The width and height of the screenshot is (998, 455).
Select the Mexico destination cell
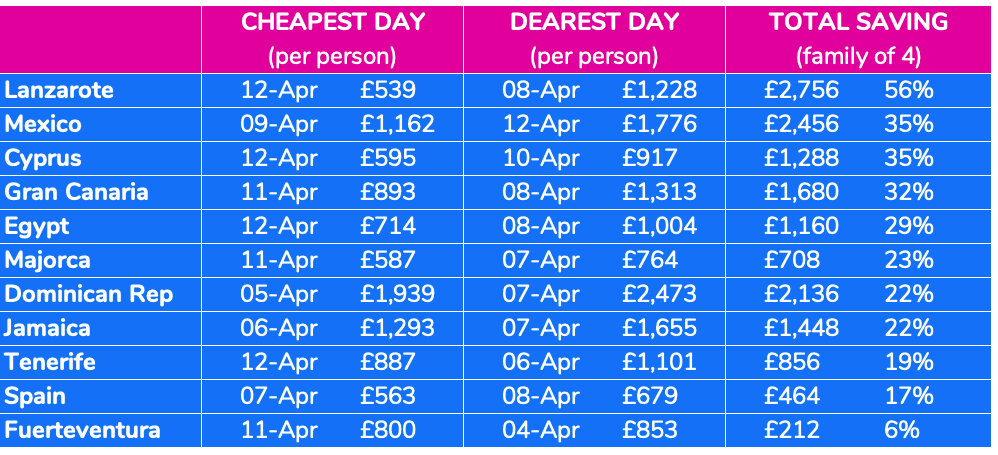click(x=43, y=125)
